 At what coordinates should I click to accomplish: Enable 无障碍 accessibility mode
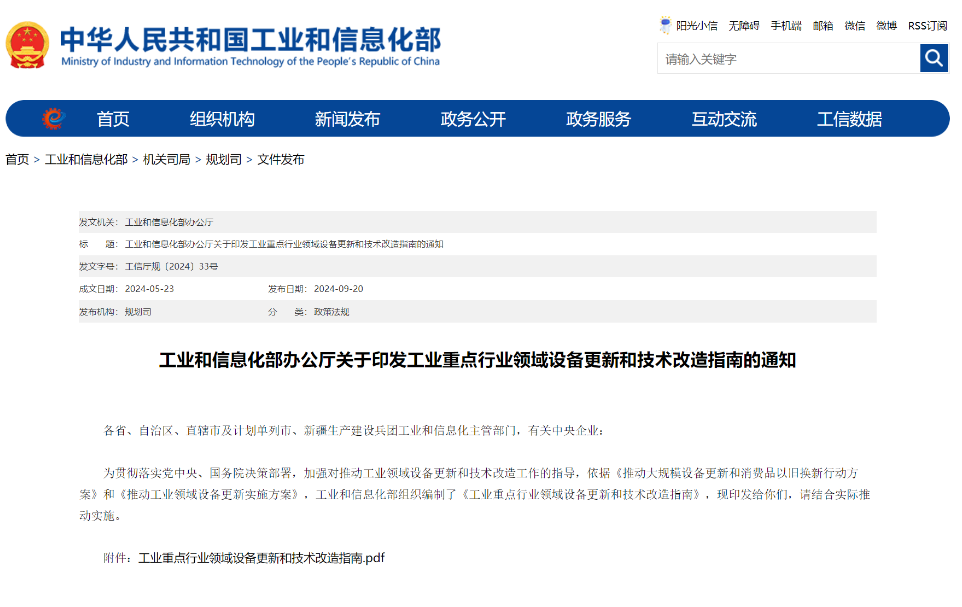pyautogui.click(x=743, y=26)
